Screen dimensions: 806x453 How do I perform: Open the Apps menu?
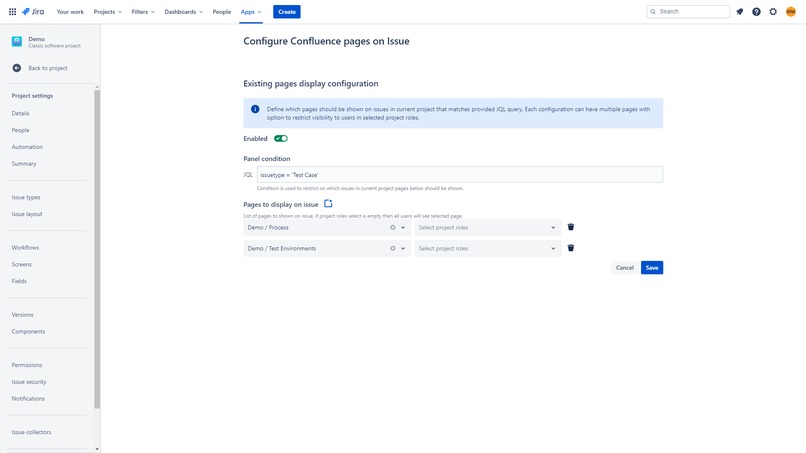pos(251,11)
